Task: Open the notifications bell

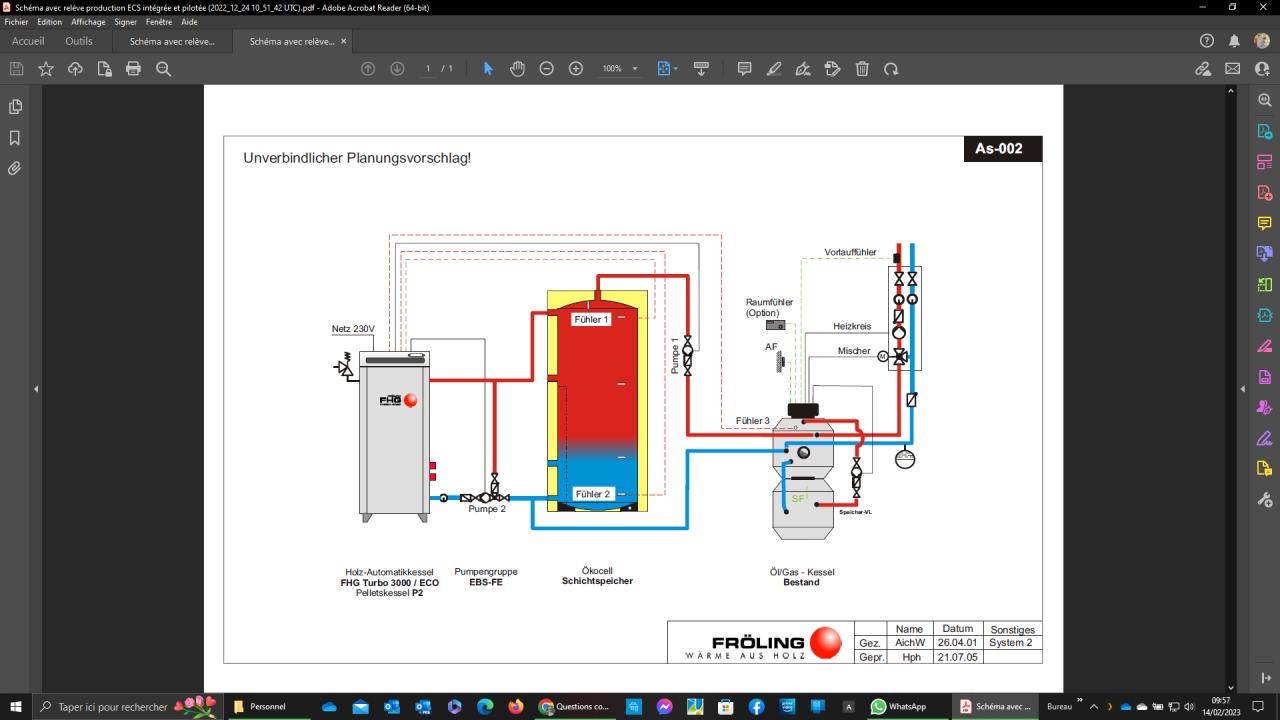Action: tap(1234, 41)
